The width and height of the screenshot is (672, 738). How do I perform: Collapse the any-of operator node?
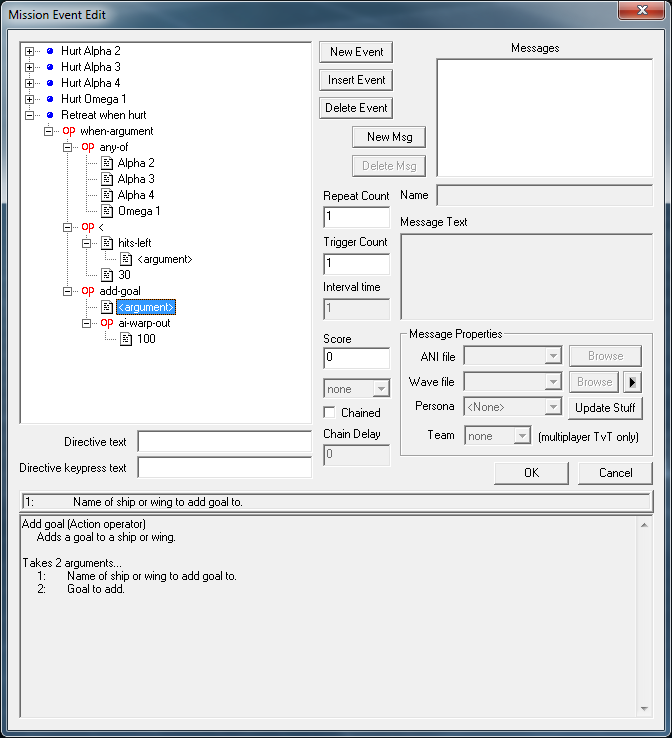pyautogui.click(x=68, y=147)
